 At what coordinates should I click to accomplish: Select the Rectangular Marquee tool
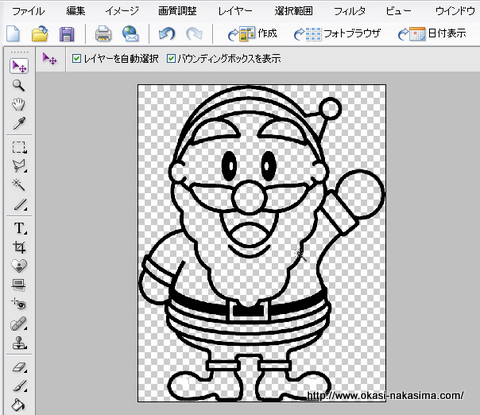[19, 147]
